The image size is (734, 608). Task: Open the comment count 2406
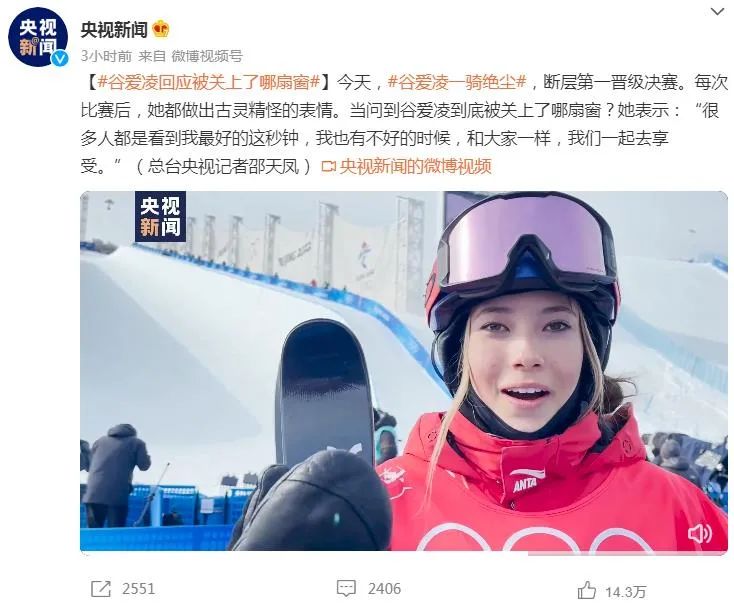384,589
